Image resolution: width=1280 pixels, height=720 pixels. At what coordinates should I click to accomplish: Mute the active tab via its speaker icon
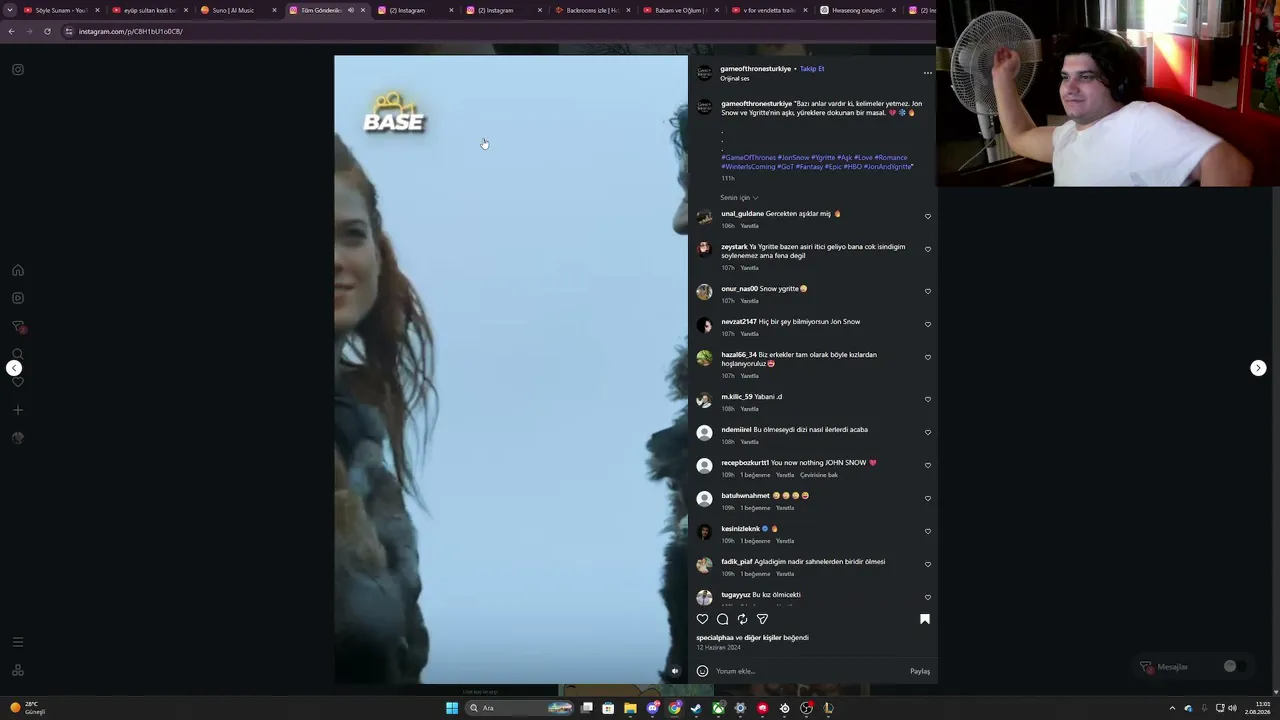[x=350, y=10]
